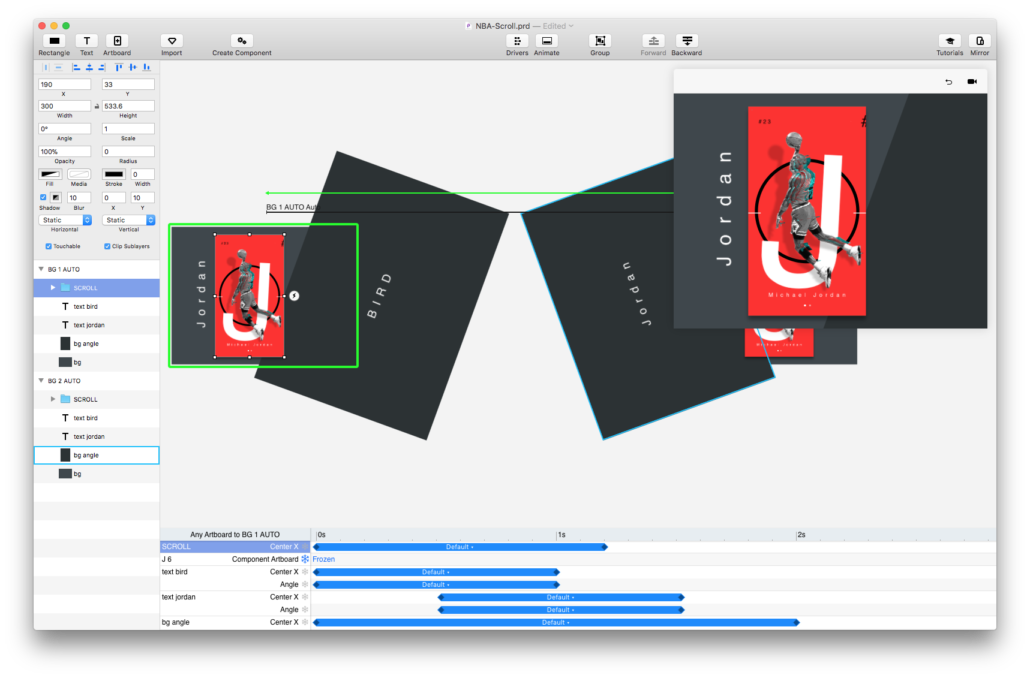Select bg angle layer in BG 1 AUTO
Screen dimensions: 1030x678
pos(97,344)
